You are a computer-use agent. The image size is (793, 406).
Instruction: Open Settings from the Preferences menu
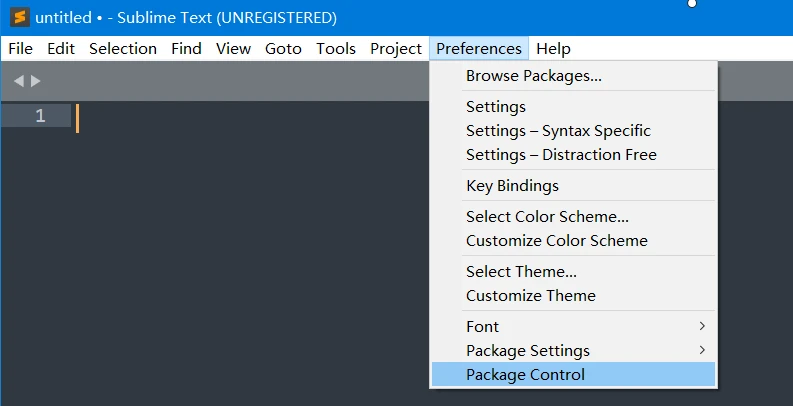click(496, 106)
